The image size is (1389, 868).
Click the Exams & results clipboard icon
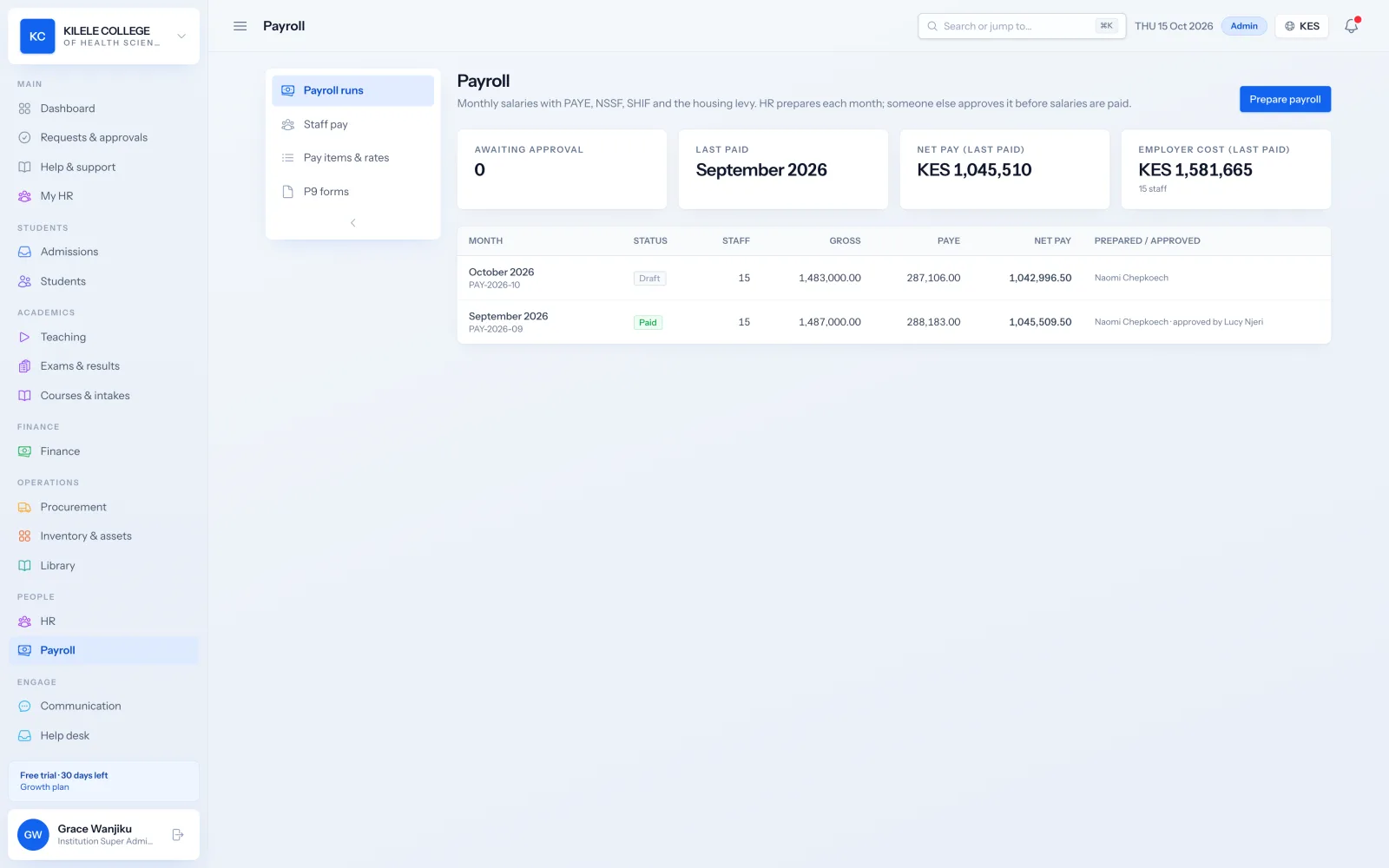click(x=24, y=366)
